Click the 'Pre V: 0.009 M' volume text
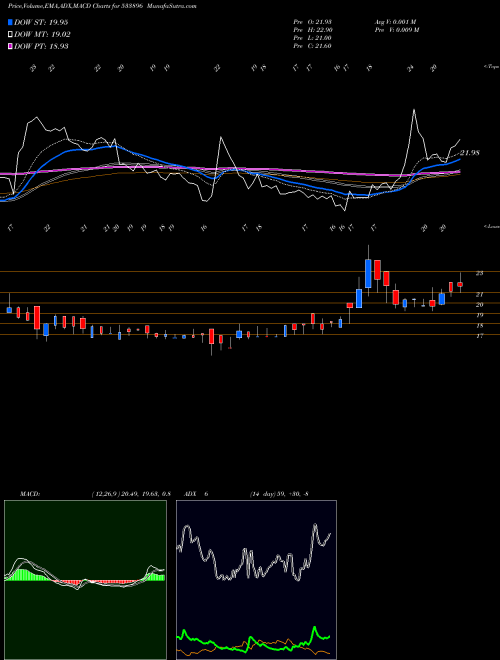The height and width of the screenshot is (660, 500). [x=396, y=30]
